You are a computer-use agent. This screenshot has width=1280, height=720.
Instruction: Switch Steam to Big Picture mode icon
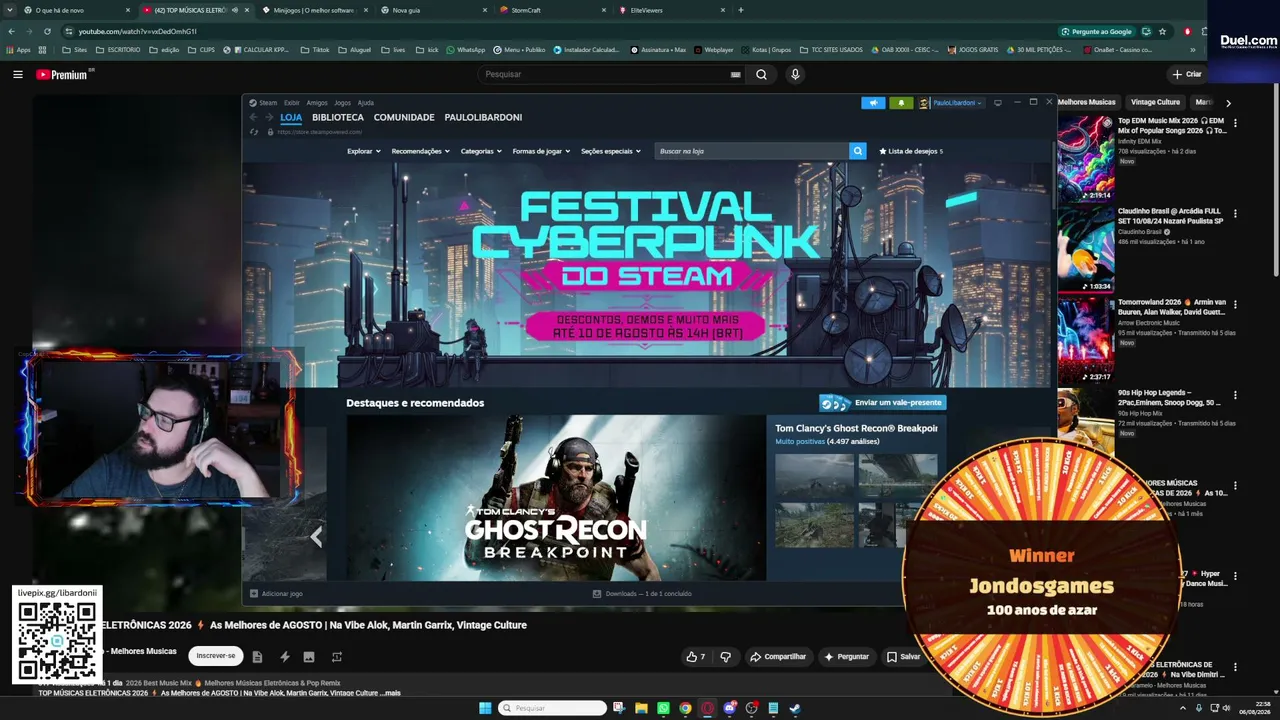coord(997,103)
